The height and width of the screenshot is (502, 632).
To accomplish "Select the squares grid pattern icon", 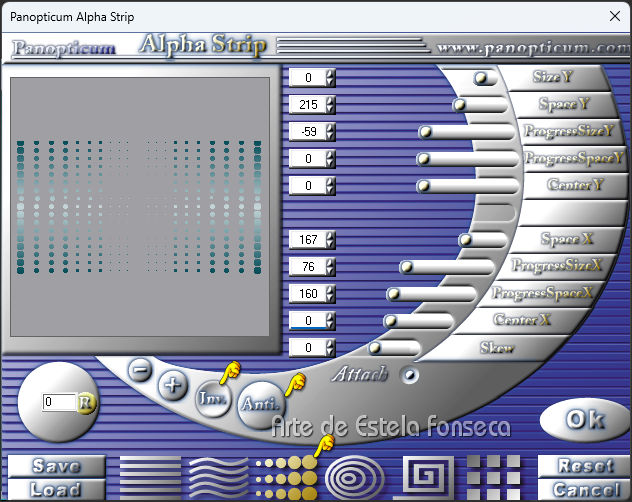I will 493,478.
